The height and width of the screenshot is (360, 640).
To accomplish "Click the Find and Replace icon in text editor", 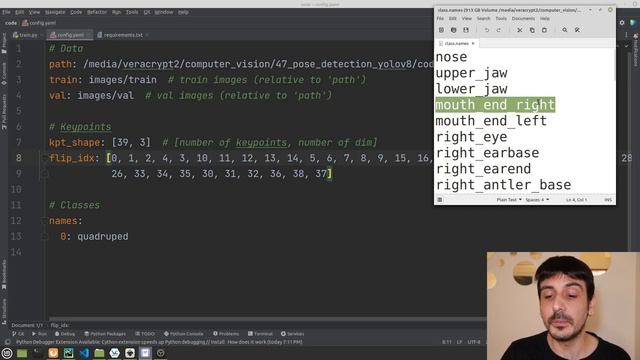I will click(x=577, y=30).
